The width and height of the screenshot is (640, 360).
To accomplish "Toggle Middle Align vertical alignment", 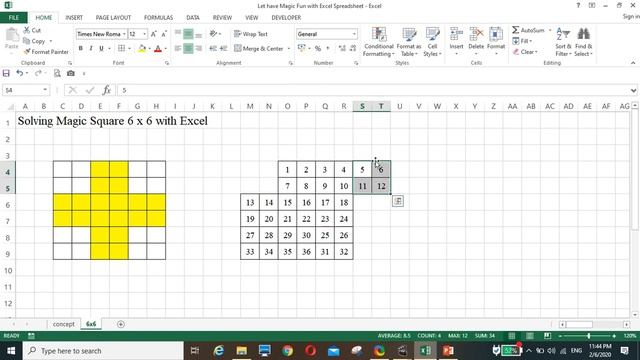I will pyautogui.click(x=188, y=34).
